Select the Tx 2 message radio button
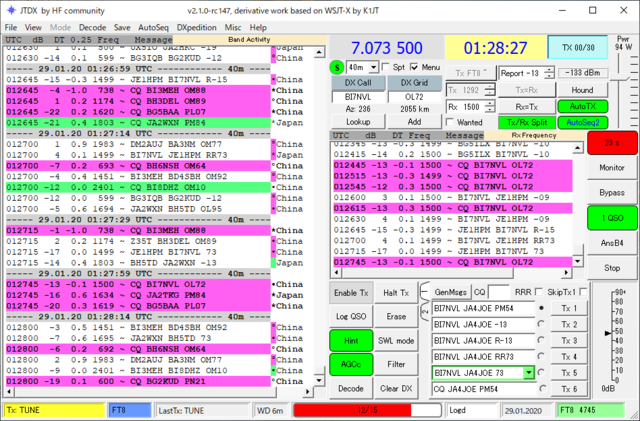 click(x=541, y=324)
